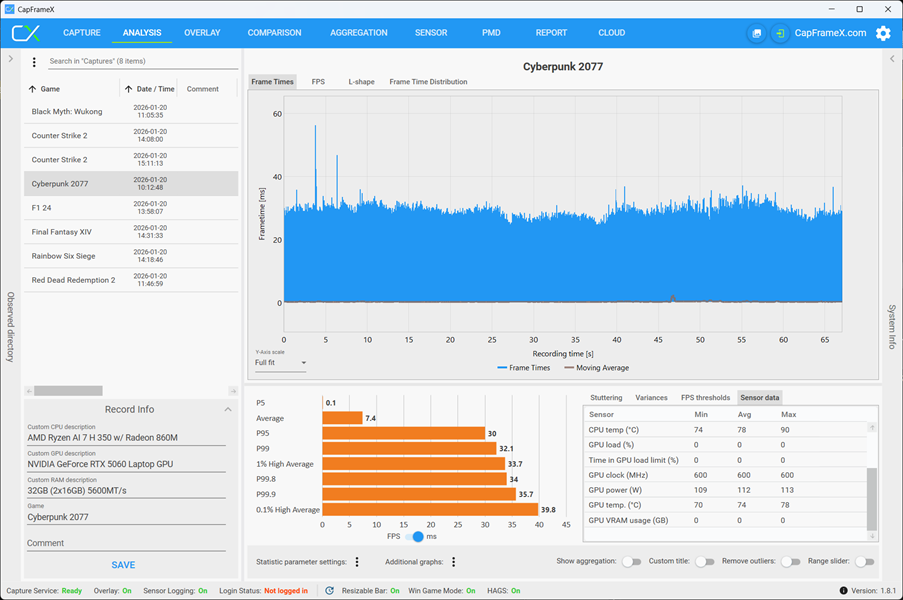The image size is (903, 600).
Task: Open the captures list three-dot menu
Action: point(34,62)
